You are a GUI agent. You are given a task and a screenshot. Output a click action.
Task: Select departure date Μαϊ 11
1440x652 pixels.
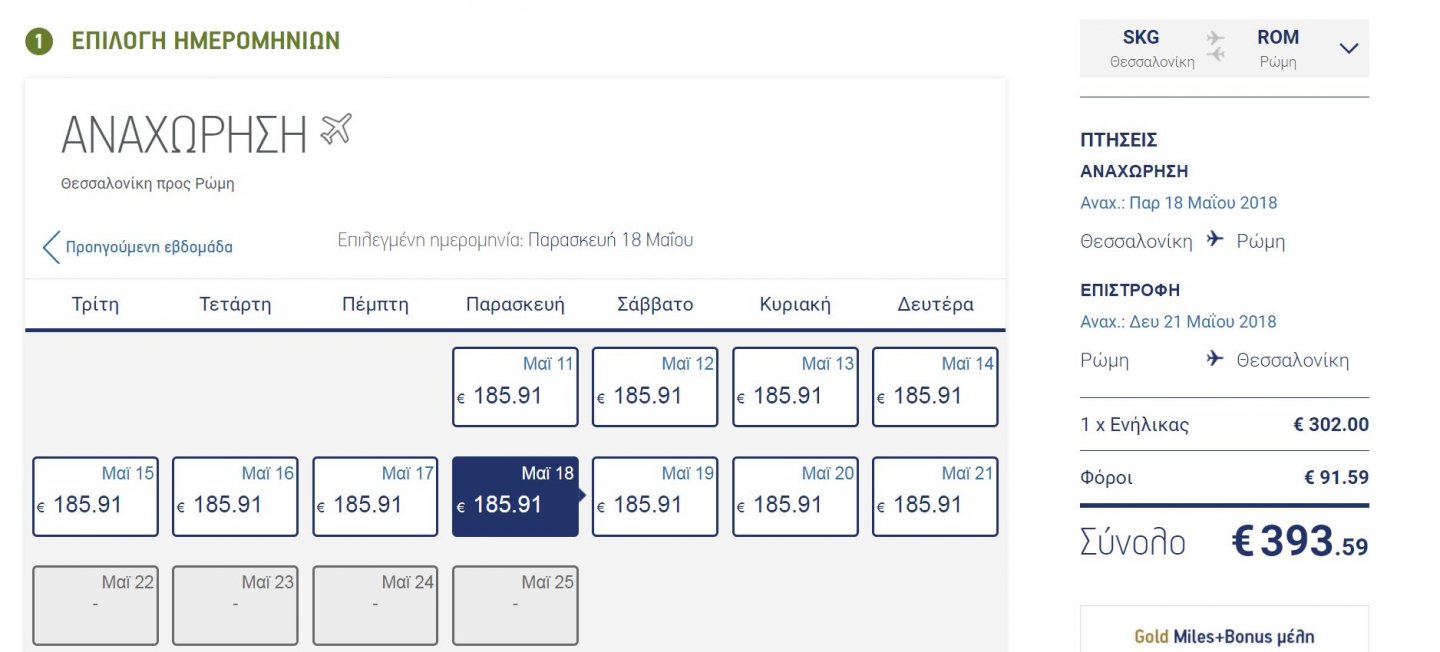(x=515, y=387)
